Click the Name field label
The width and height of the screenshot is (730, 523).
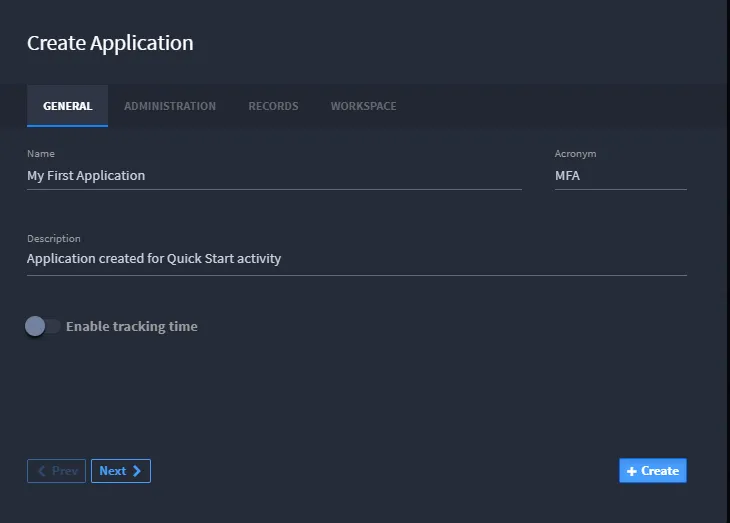point(41,154)
